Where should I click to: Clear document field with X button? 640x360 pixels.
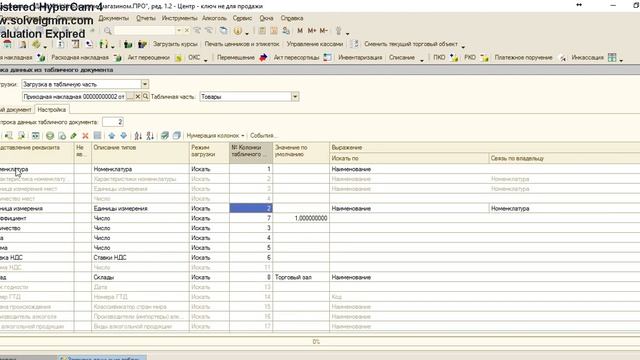point(138,97)
